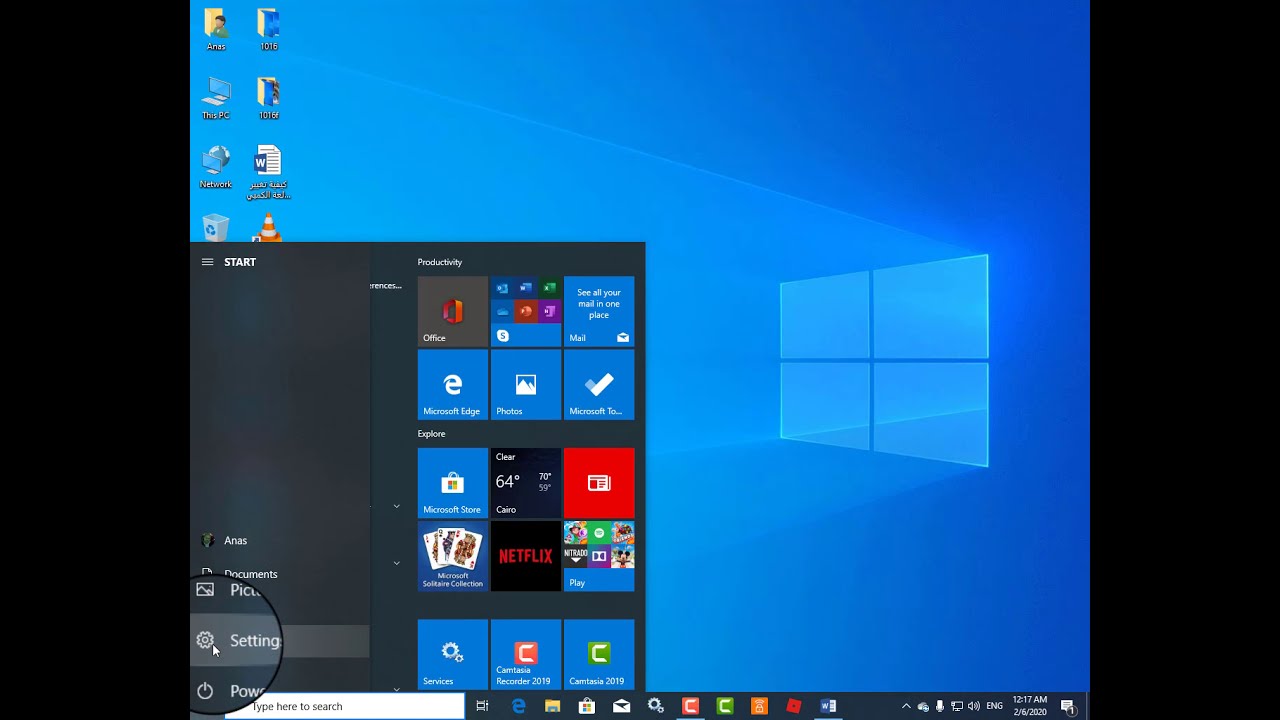Open the green Camtasia taskbar icon
Screen dimensions: 1280x720
(725, 706)
